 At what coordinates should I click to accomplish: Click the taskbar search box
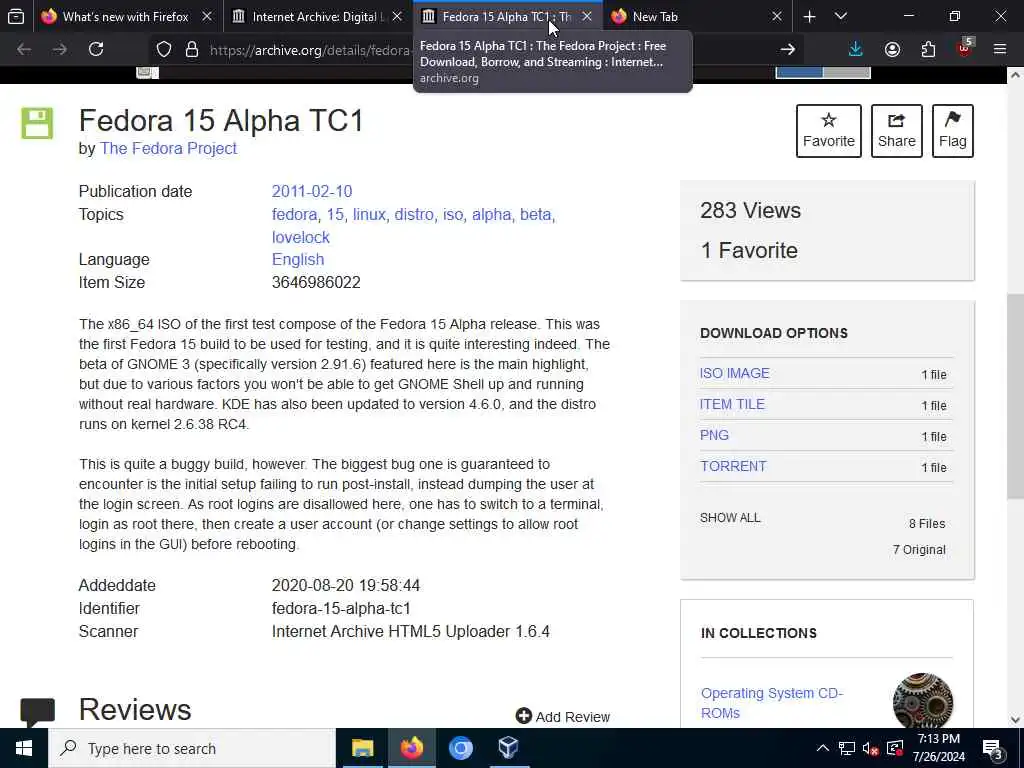click(x=192, y=748)
